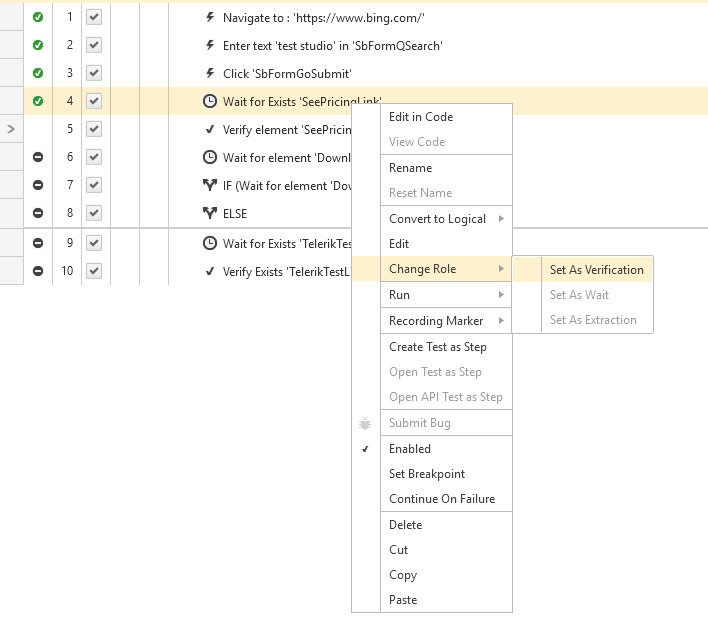Image resolution: width=708 pixels, height=640 pixels.
Task: Click the checkmark verify icon on step 10
Action: (209, 271)
